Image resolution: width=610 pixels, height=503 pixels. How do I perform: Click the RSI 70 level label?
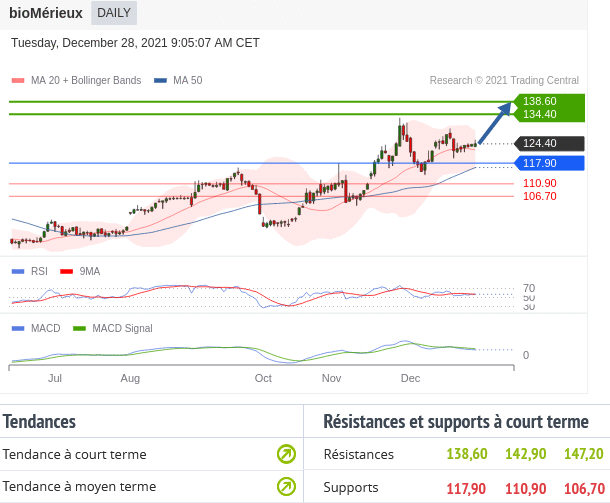point(529,288)
